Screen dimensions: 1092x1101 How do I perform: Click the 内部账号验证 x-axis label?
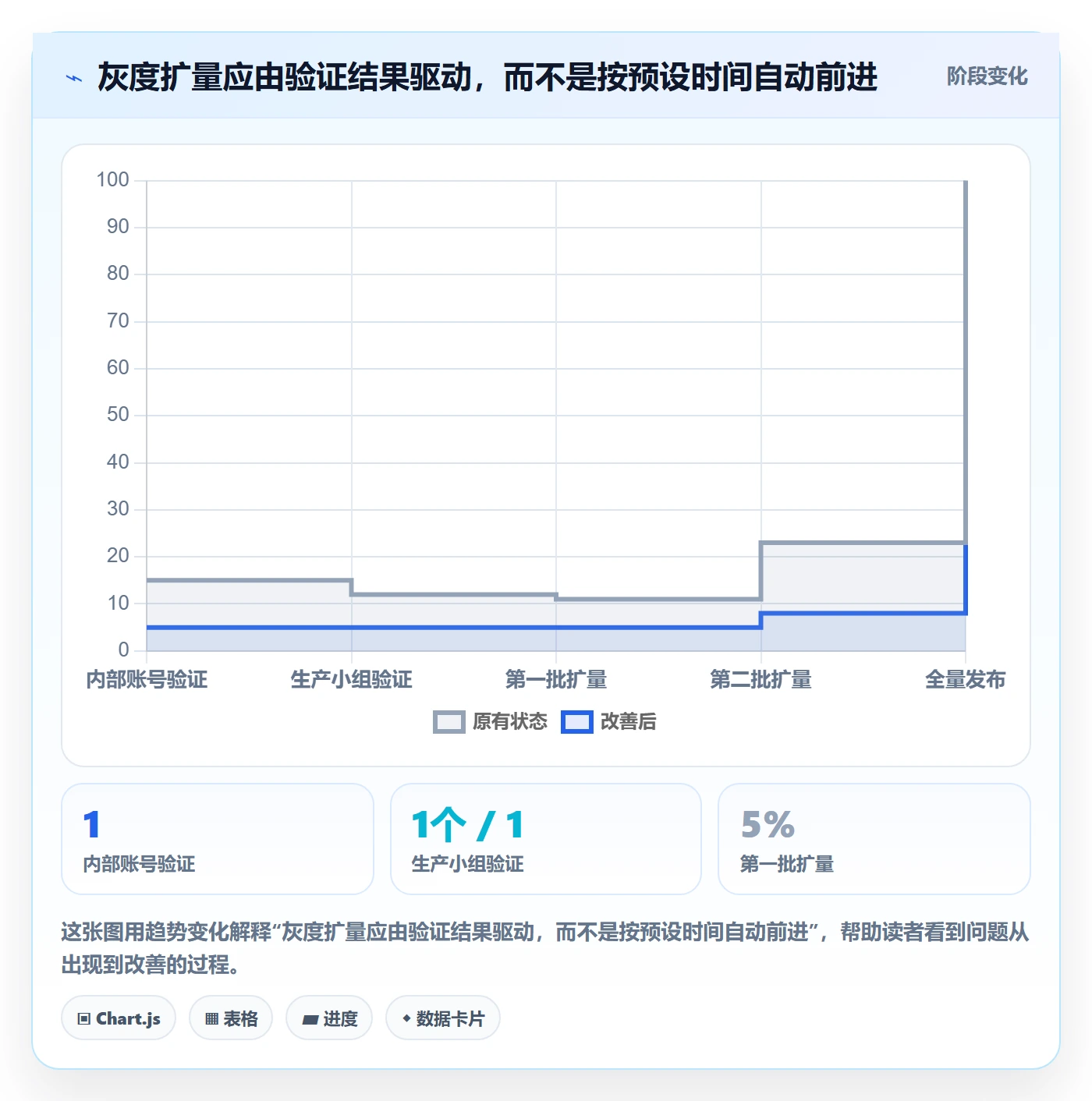[147, 680]
